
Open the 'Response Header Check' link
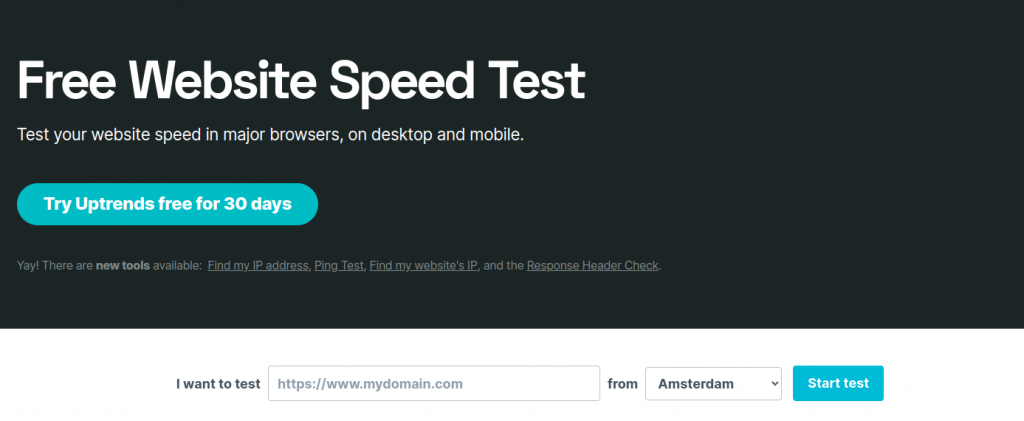tap(592, 266)
